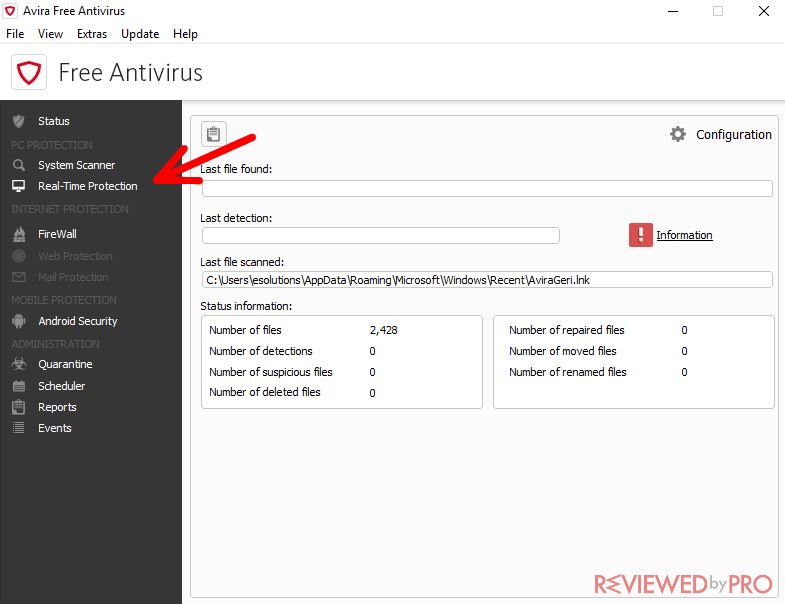Open the Events label
This screenshot has width=785, height=604.
pos(55,428)
